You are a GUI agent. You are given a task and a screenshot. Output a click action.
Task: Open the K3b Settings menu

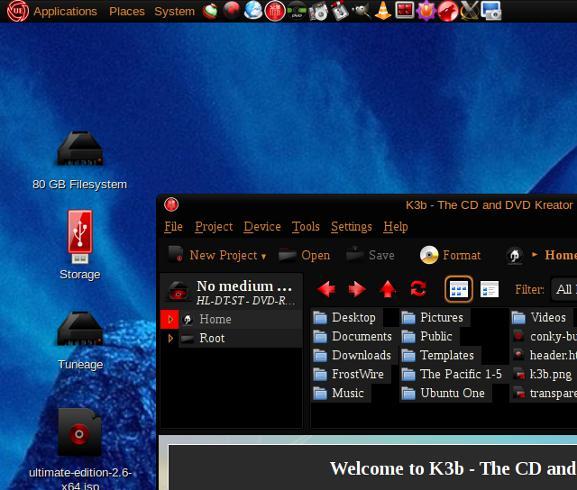[351, 227]
